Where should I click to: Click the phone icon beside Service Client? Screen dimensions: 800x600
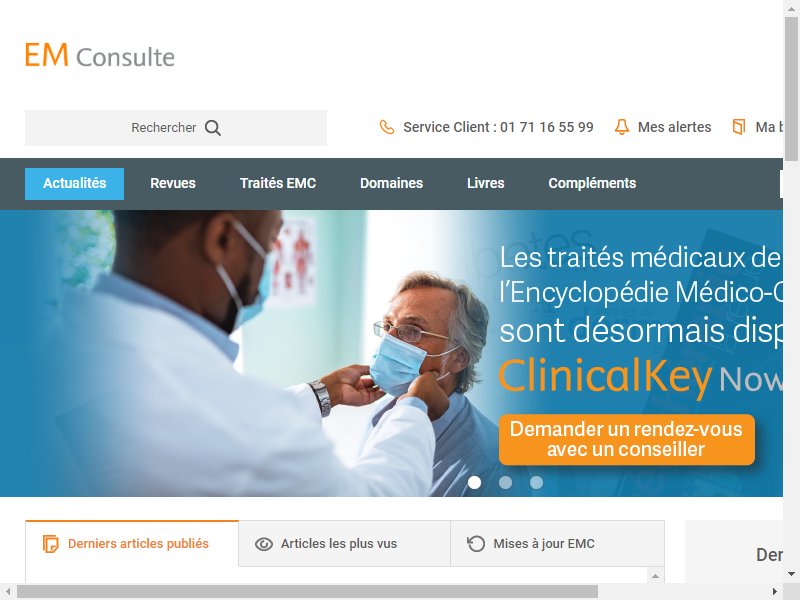[387, 127]
